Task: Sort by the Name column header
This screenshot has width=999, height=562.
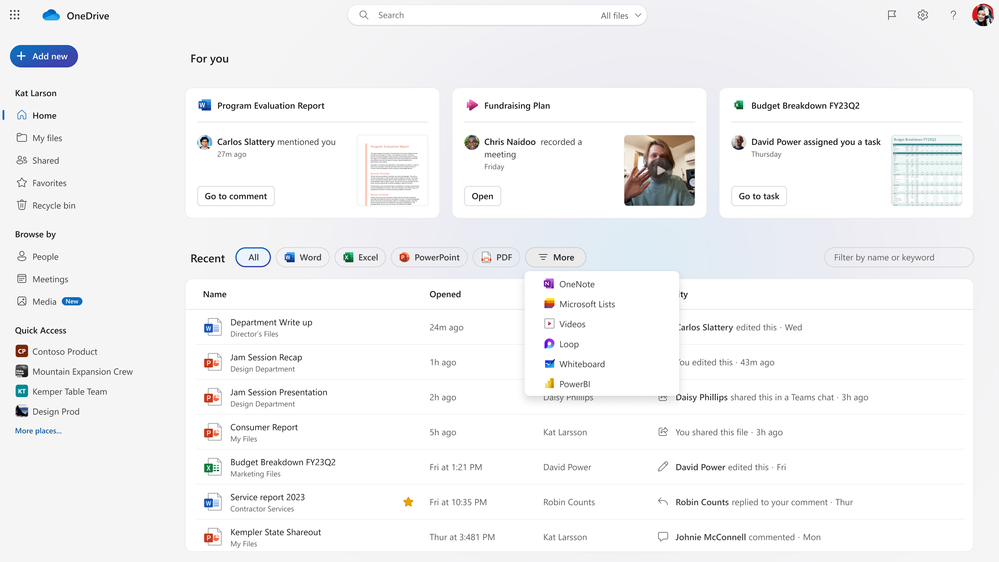Action: (x=215, y=294)
